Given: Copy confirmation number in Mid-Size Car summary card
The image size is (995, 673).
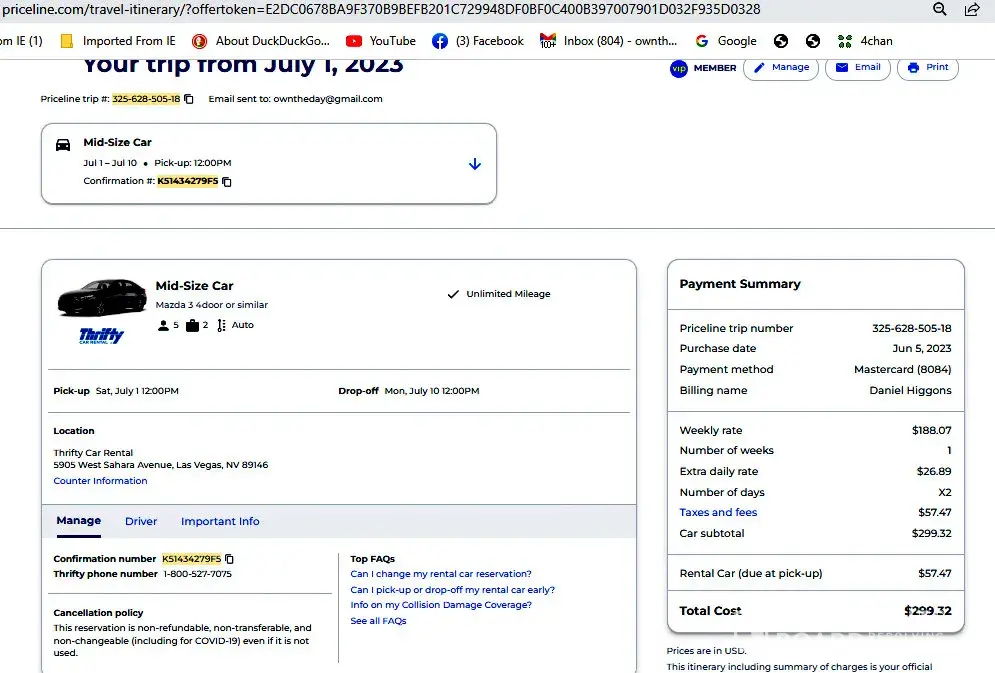Looking at the screenshot, I should click(x=227, y=181).
